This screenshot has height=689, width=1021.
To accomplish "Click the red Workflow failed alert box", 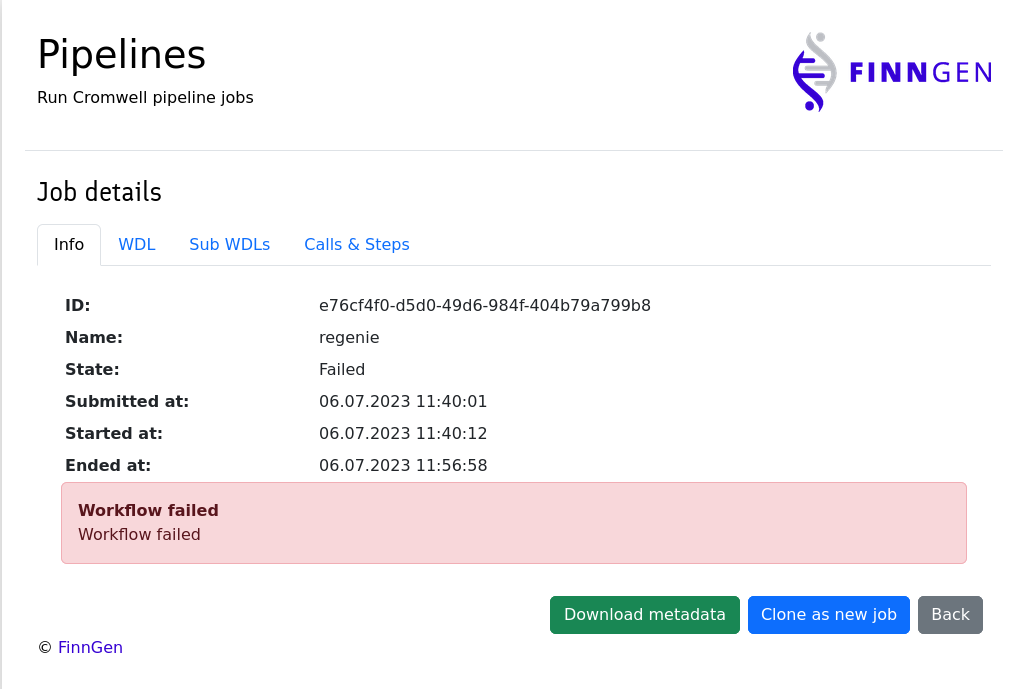I will click(x=514, y=523).
